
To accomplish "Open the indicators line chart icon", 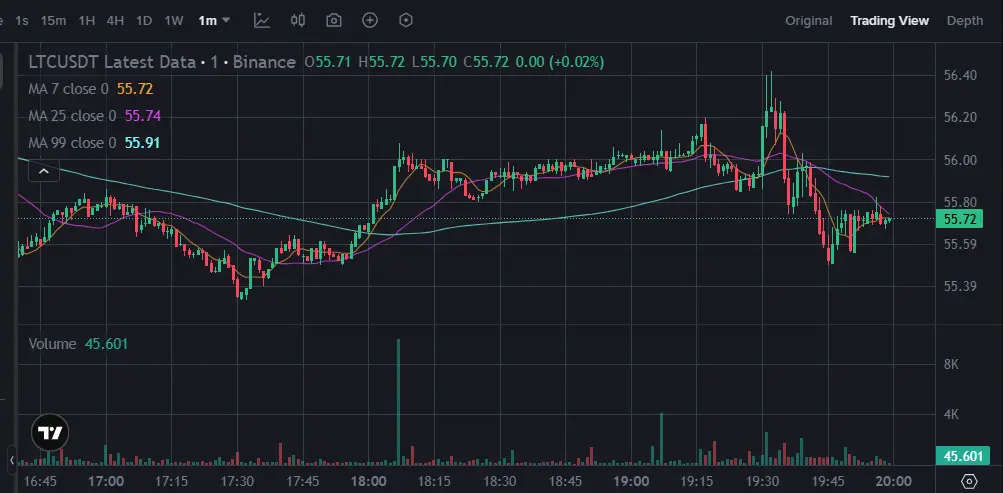I will click(x=262, y=20).
